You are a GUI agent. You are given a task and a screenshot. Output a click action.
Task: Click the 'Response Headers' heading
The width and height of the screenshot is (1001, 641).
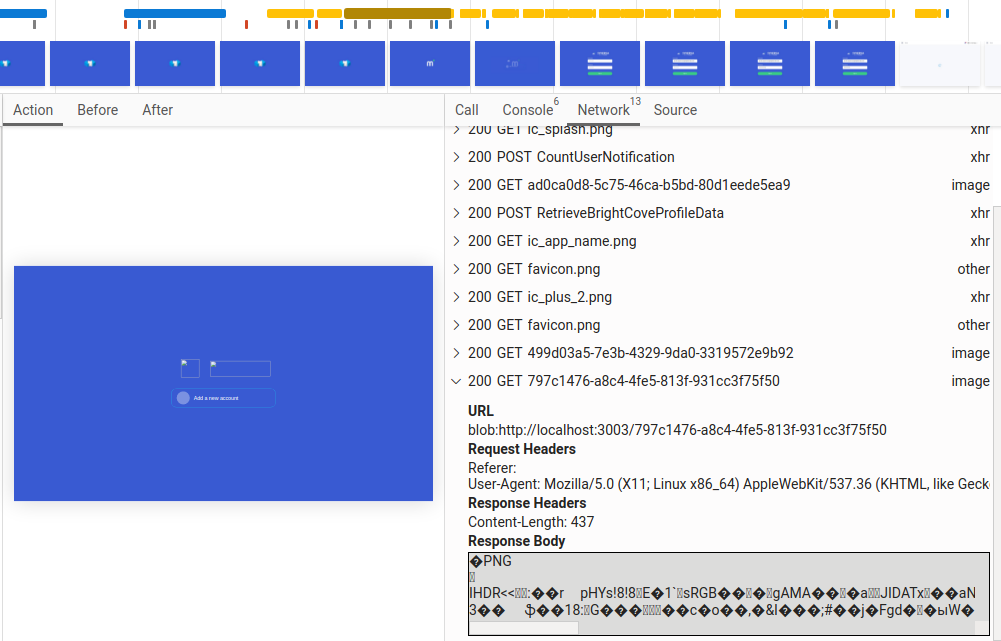[x=527, y=503]
